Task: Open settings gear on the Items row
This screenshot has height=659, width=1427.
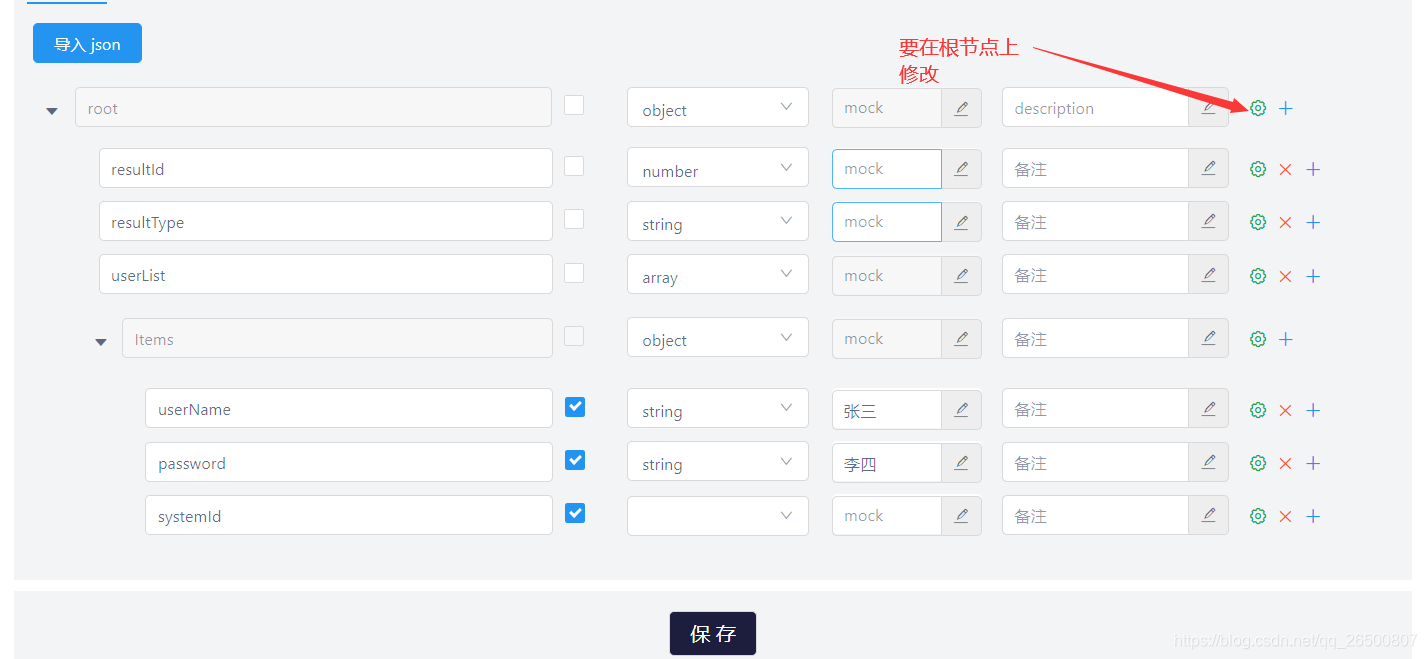Action: click(1257, 338)
